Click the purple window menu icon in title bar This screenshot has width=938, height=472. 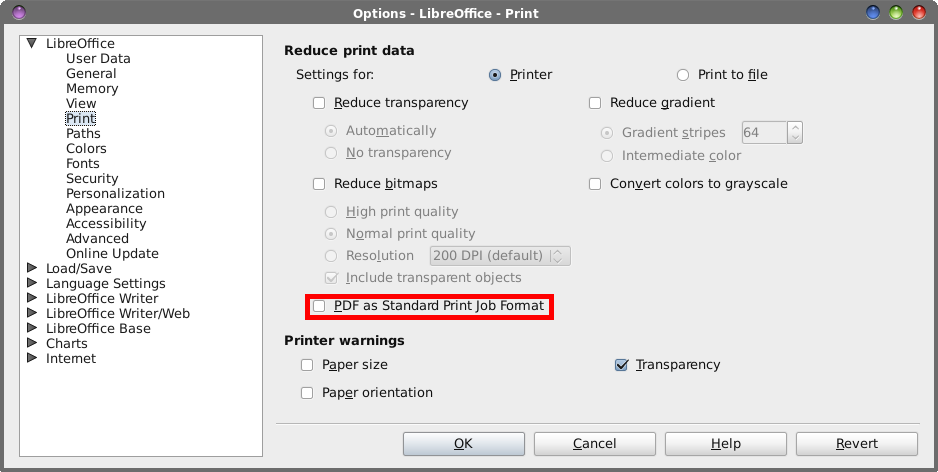tap(19, 12)
